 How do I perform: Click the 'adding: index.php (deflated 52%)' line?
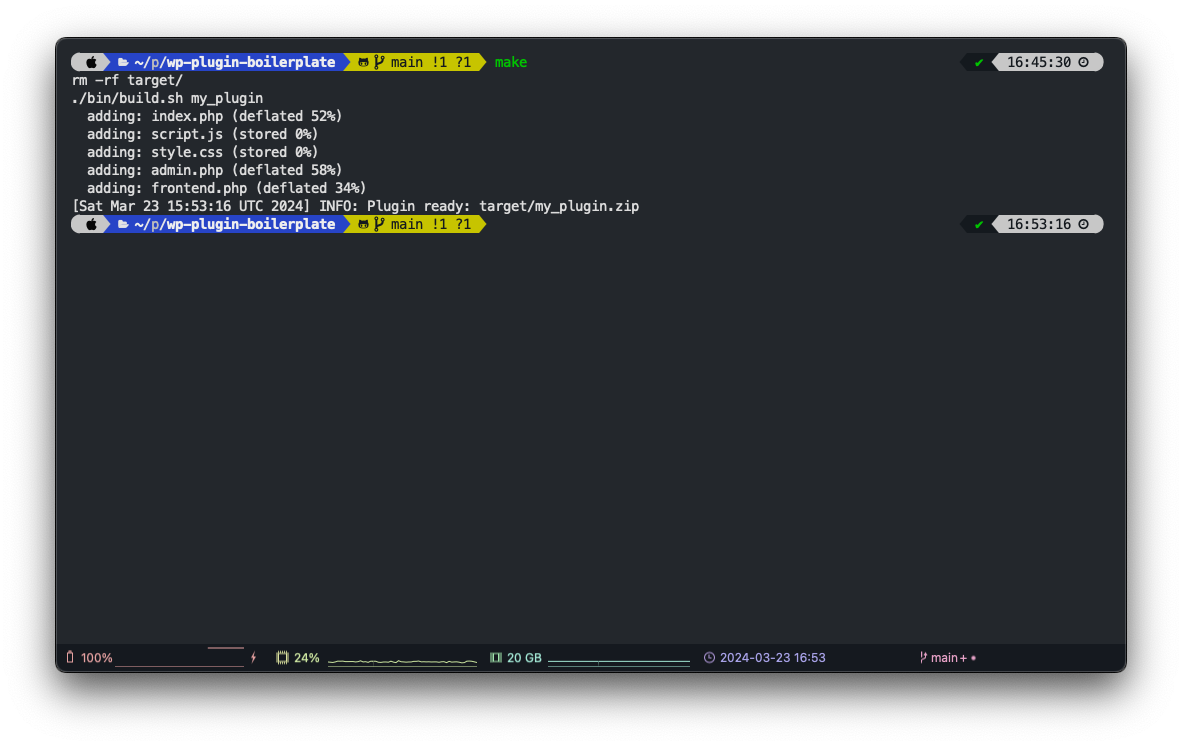point(214,116)
